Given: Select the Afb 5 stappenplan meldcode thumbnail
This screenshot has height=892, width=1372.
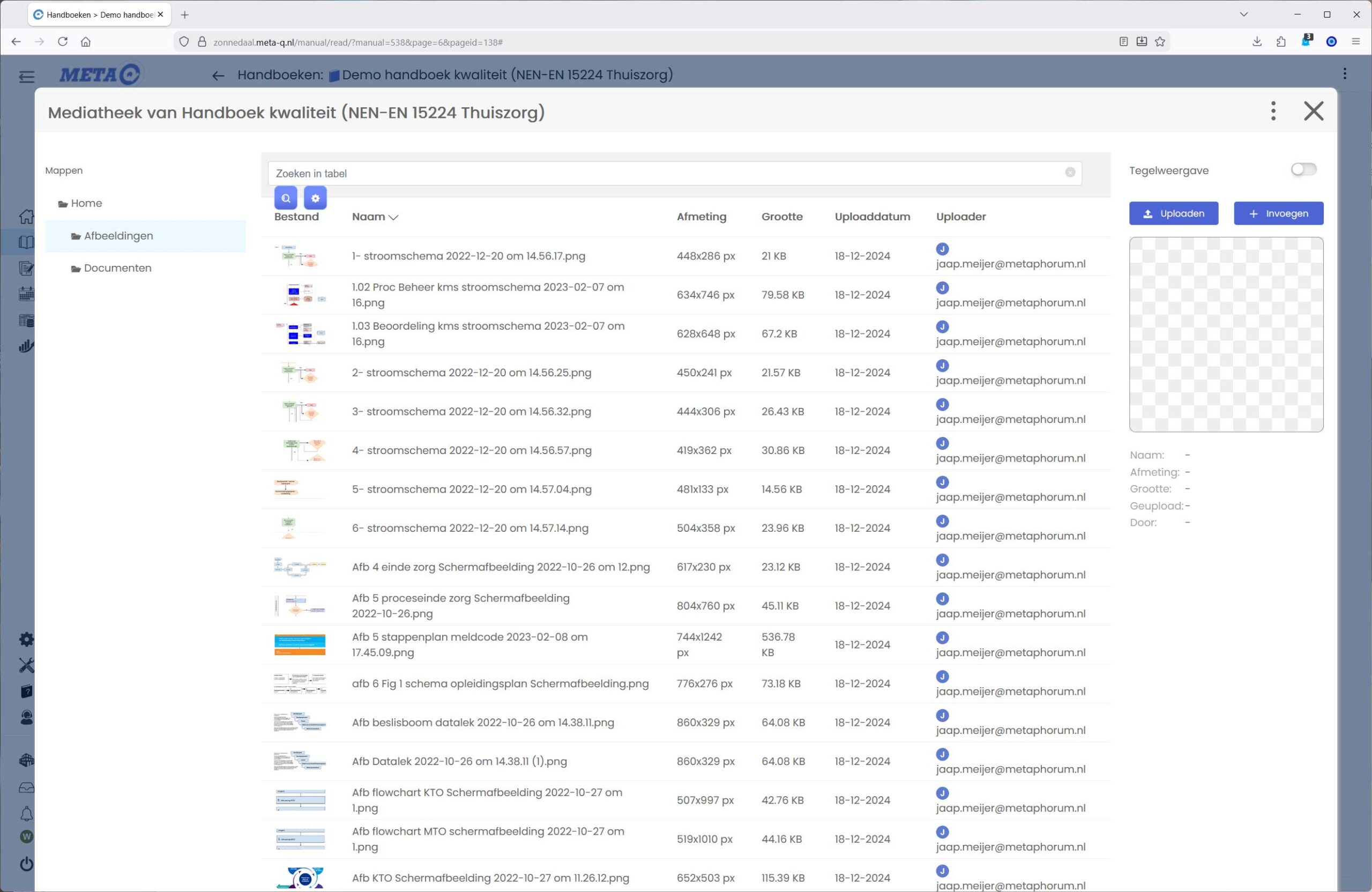Looking at the screenshot, I should click(x=299, y=645).
